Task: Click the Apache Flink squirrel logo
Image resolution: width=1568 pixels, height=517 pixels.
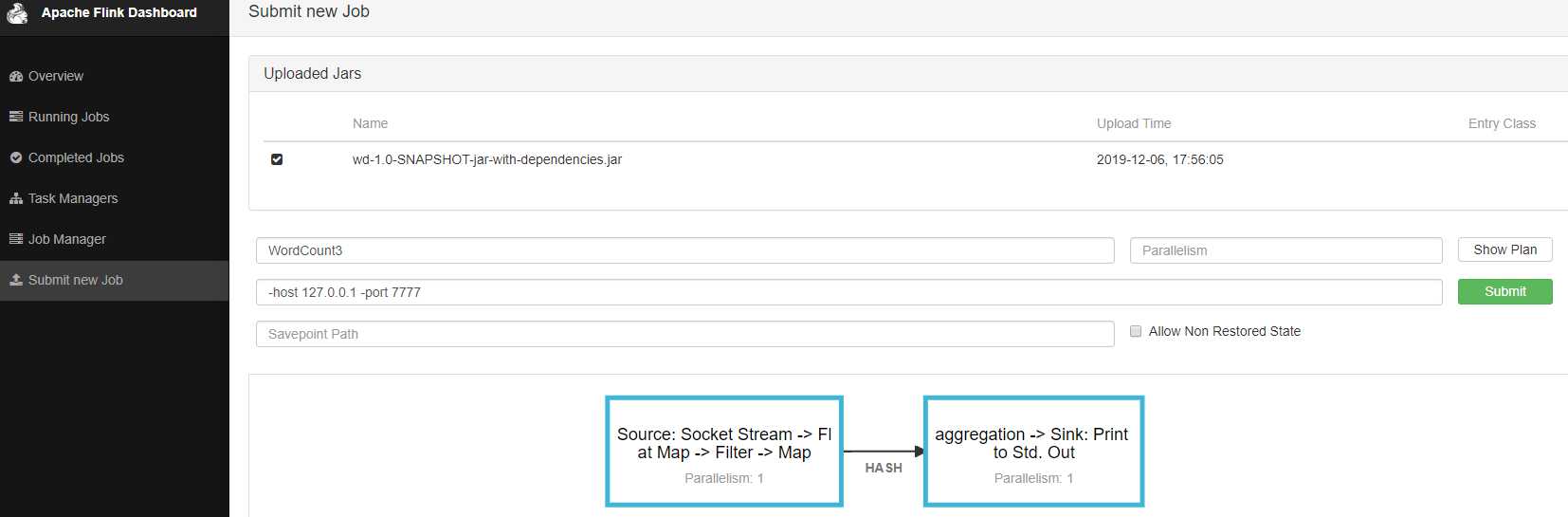Action: pyautogui.click(x=18, y=13)
